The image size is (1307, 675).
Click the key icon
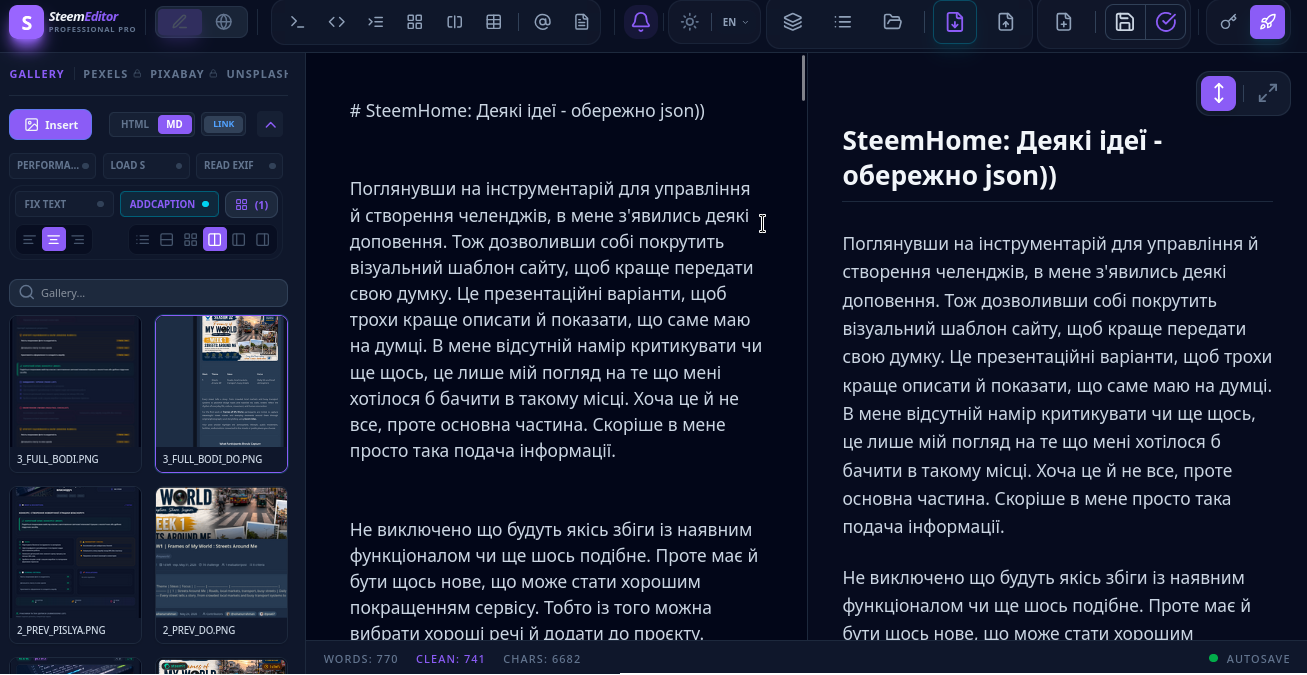click(x=1229, y=22)
